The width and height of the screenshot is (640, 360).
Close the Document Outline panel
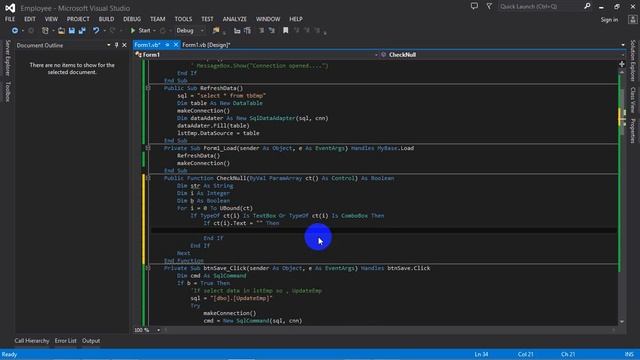(124, 45)
